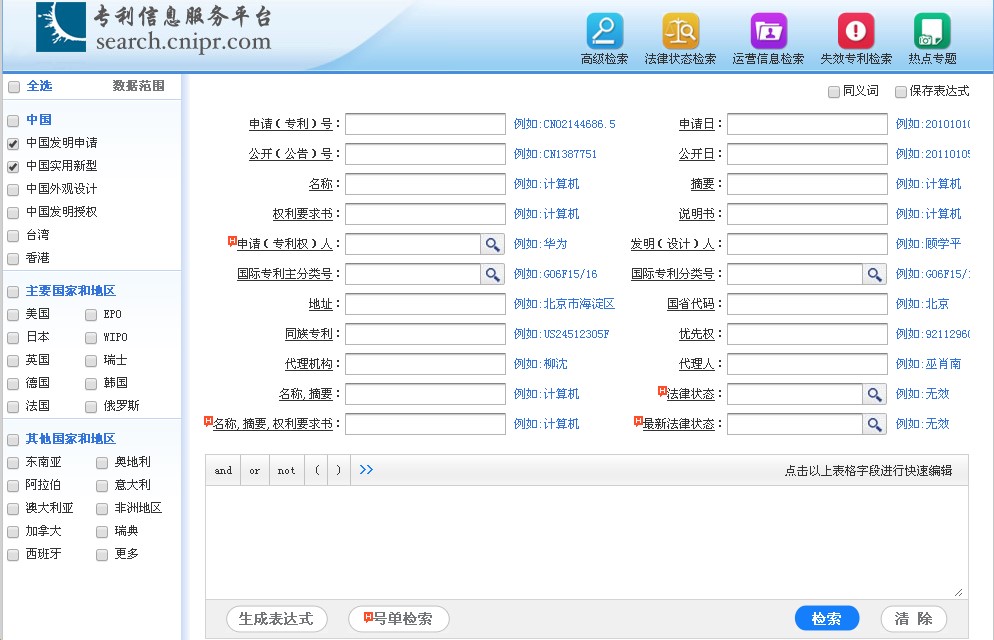Screen dimensions: 994x640
Task: Click the expression editor text area
Action: click(586, 541)
